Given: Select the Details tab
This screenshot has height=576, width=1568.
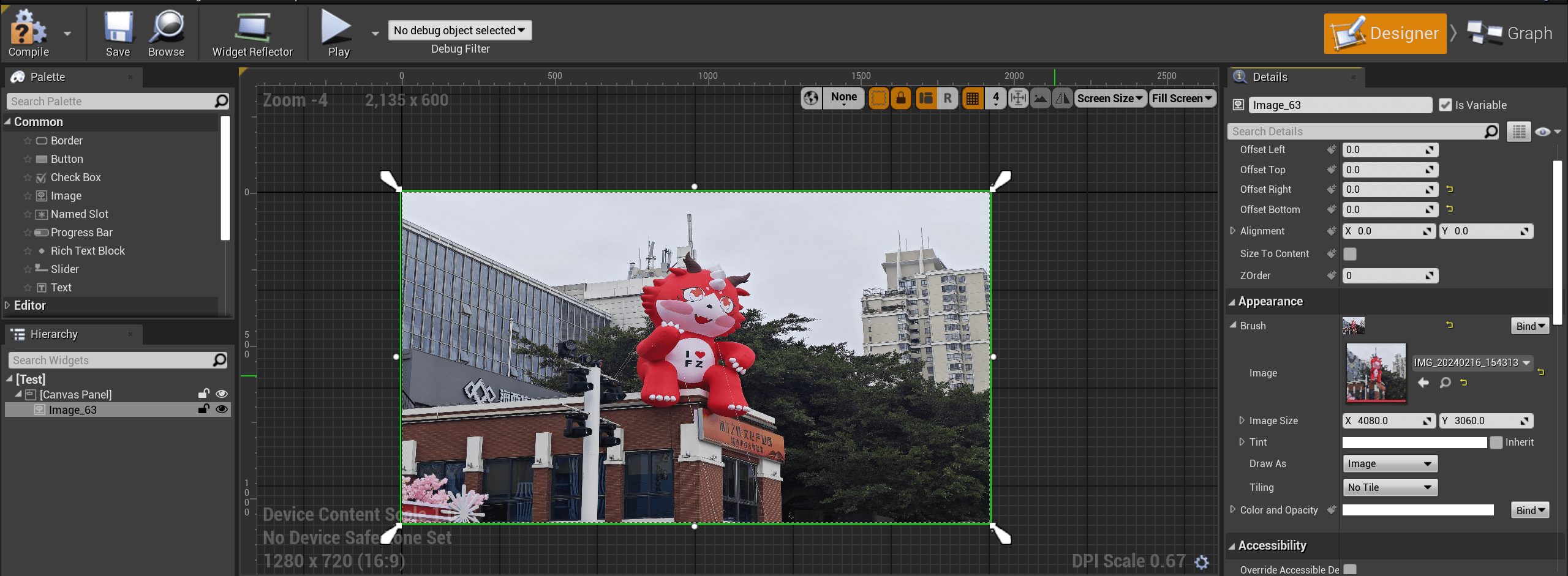Looking at the screenshot, I should [1295, 77].
